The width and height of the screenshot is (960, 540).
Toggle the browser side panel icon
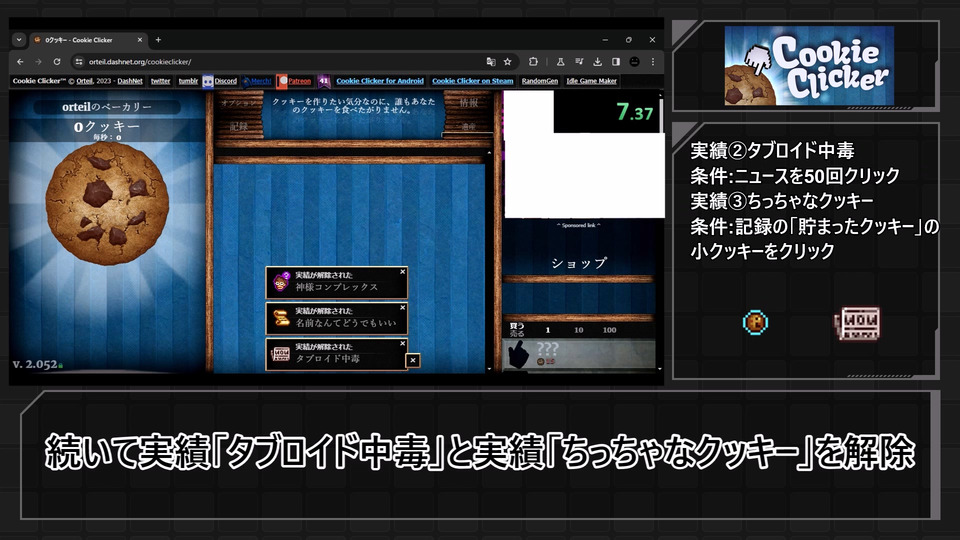point(616,62)
